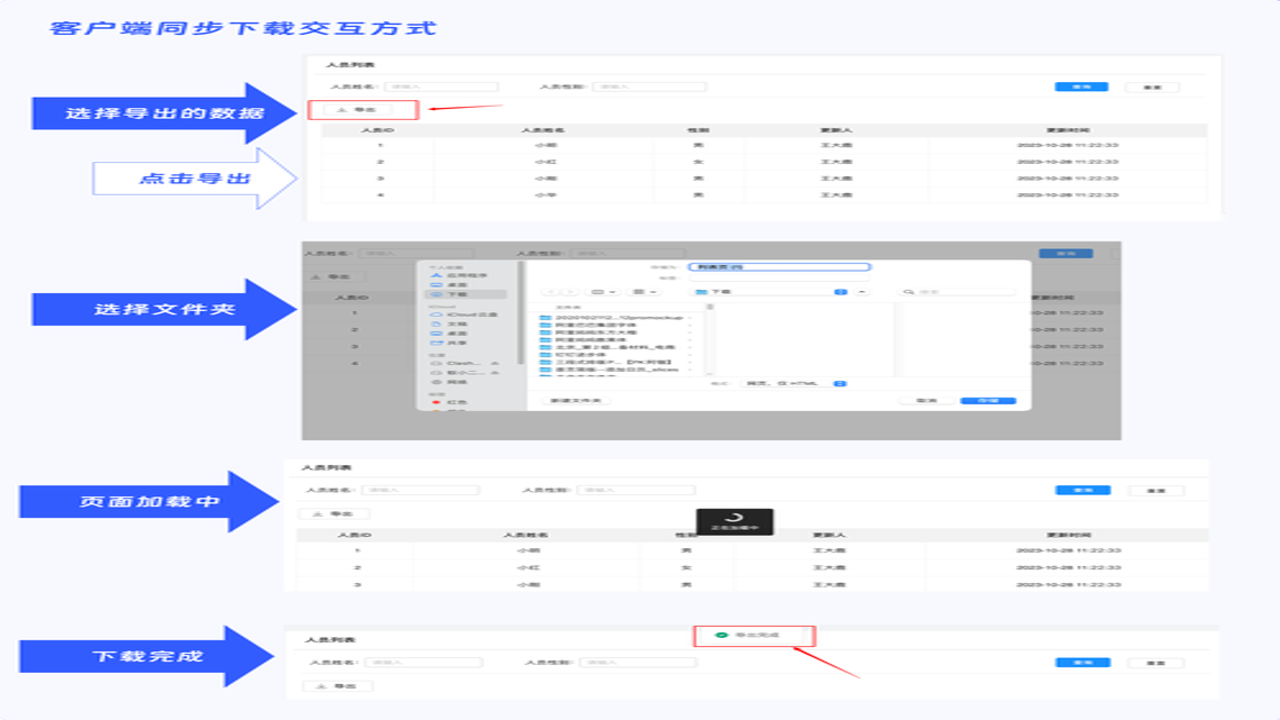
Task: Click 查询 in the 选择导出的数据 step panel
Action: point(1081,87)
